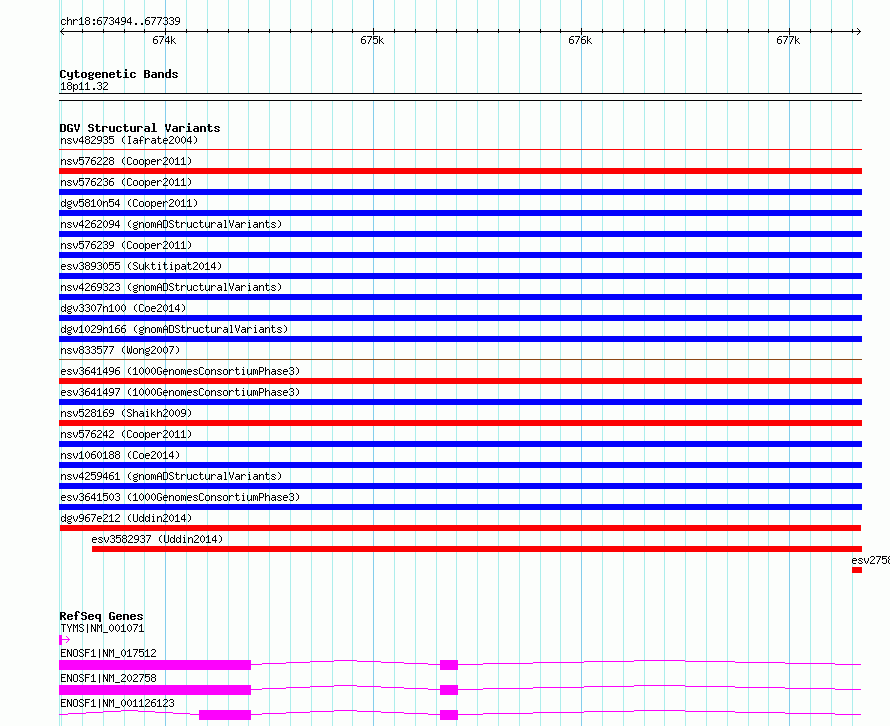Select the blue bar under dgv5810n54
Viewport: 890px width, 726px height.
coord(460,213)
